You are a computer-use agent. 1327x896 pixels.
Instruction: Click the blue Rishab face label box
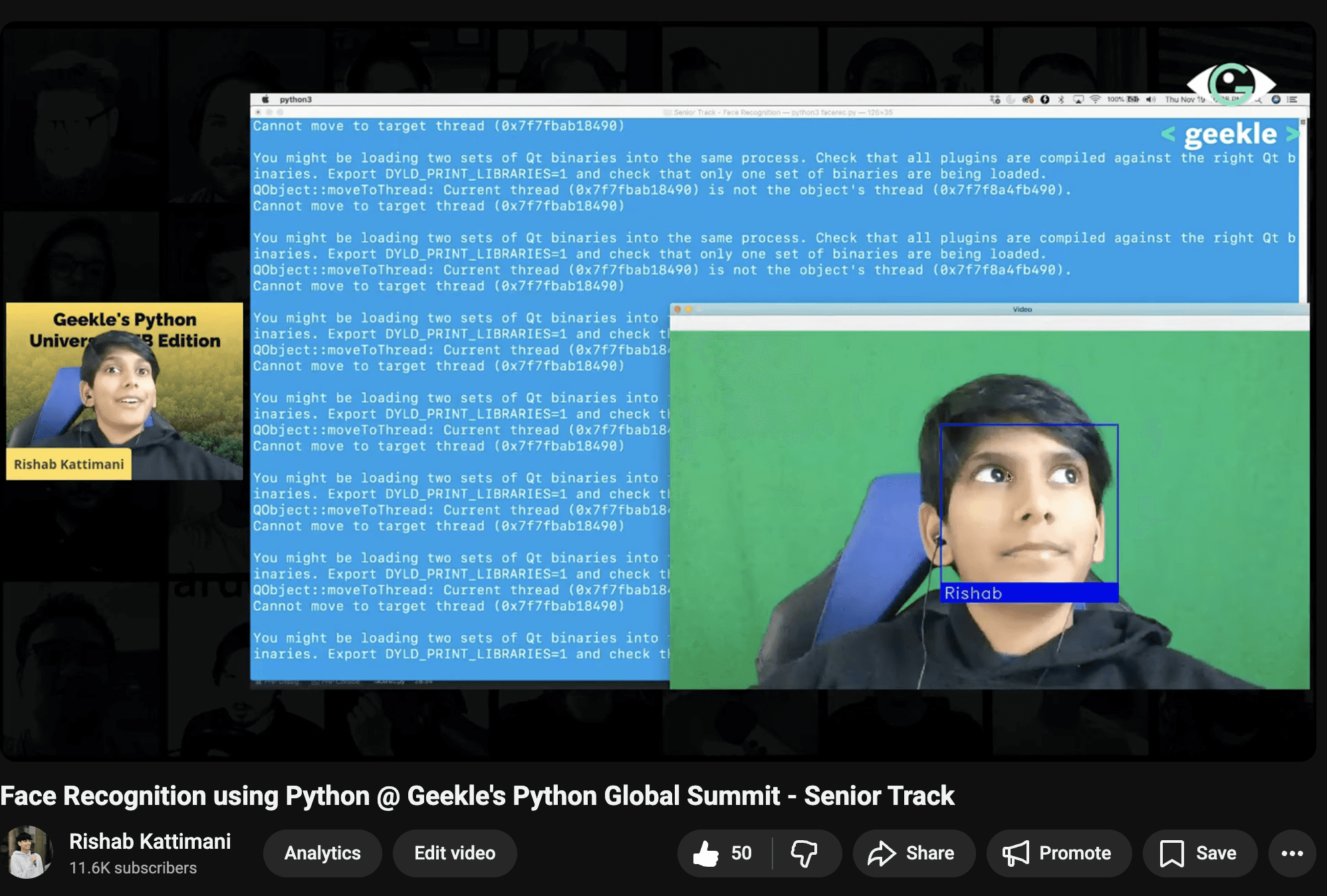pos(1028,593)
